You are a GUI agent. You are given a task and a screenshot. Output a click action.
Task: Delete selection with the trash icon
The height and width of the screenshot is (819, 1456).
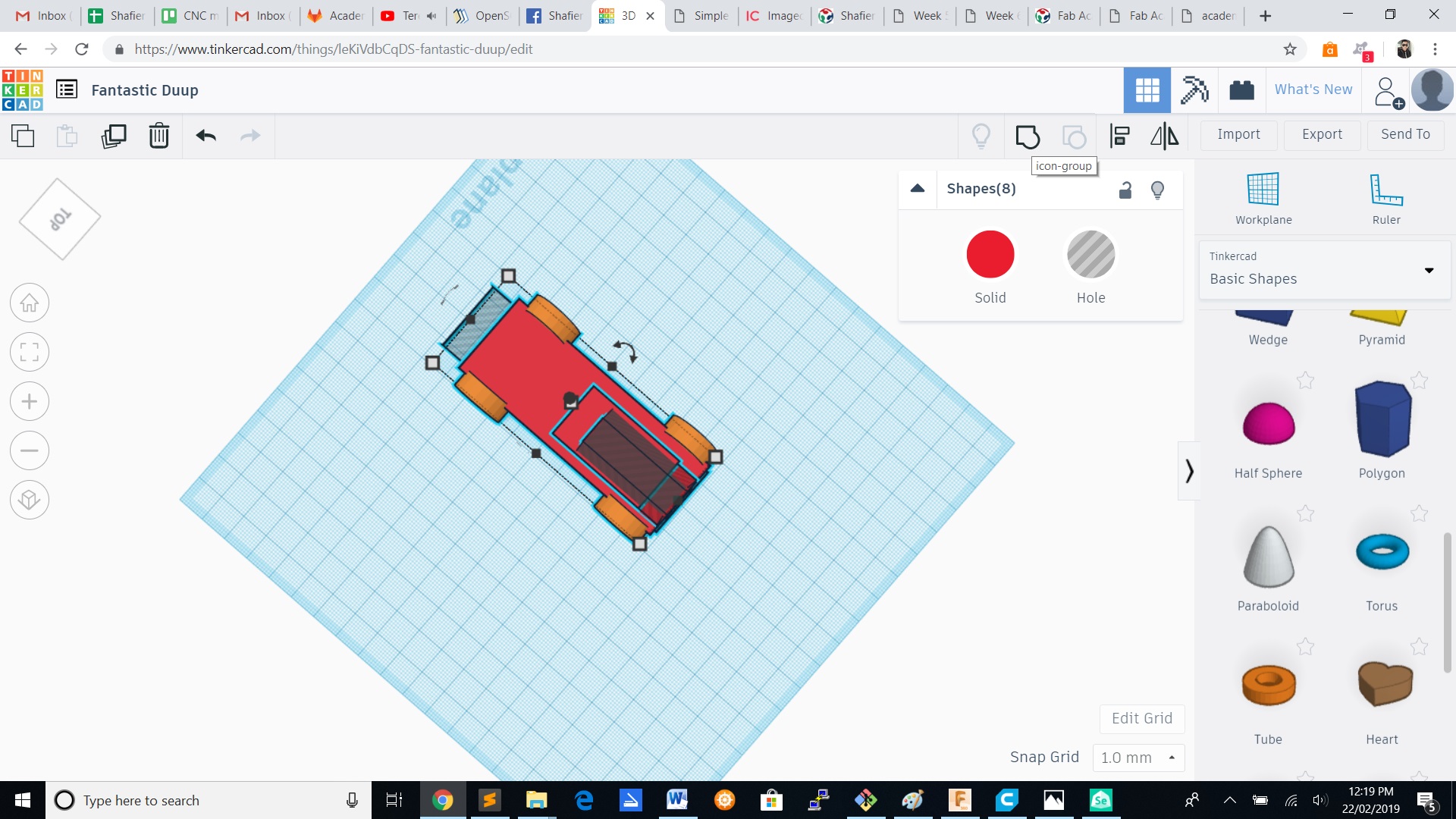pyautogui.click(x=159, y=136)
